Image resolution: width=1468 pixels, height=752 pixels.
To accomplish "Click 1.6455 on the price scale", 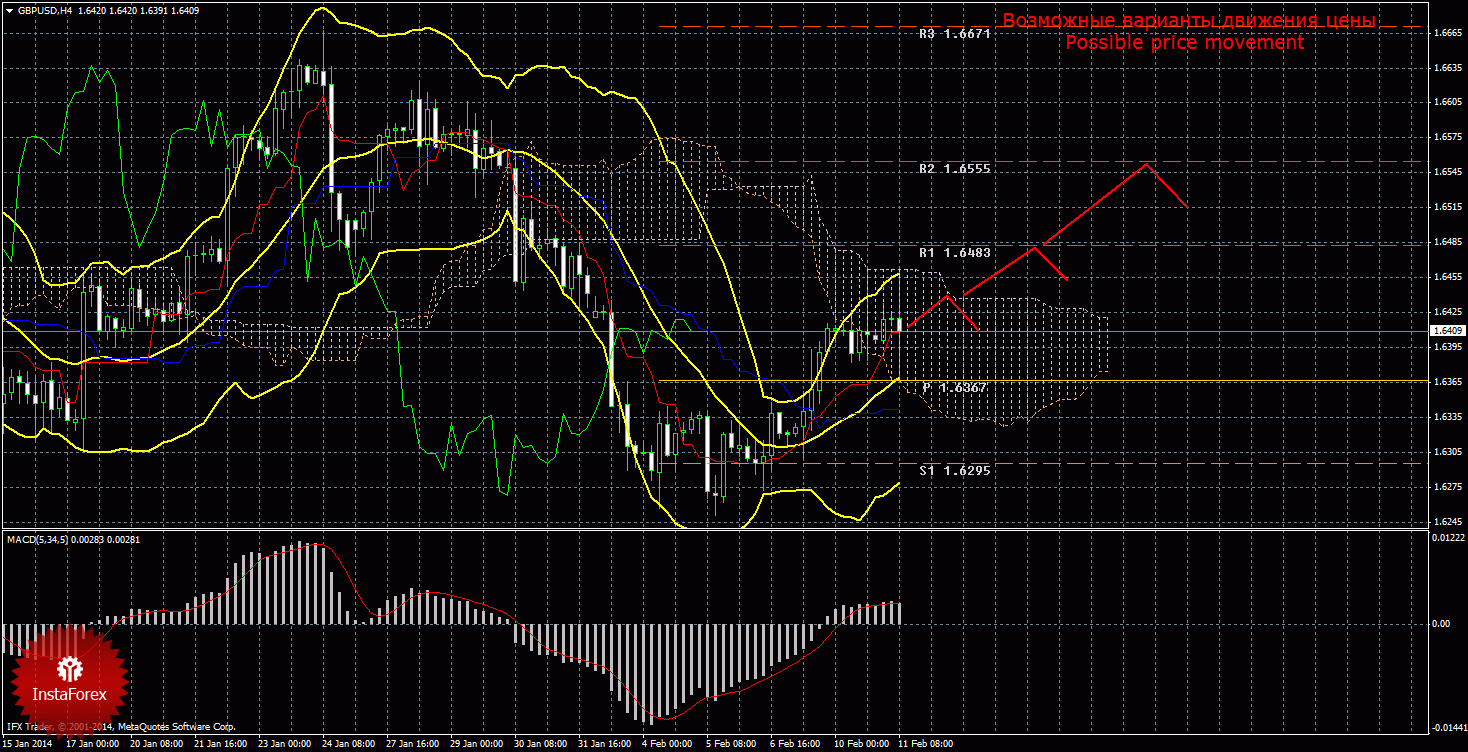I will coord(1448,277).
